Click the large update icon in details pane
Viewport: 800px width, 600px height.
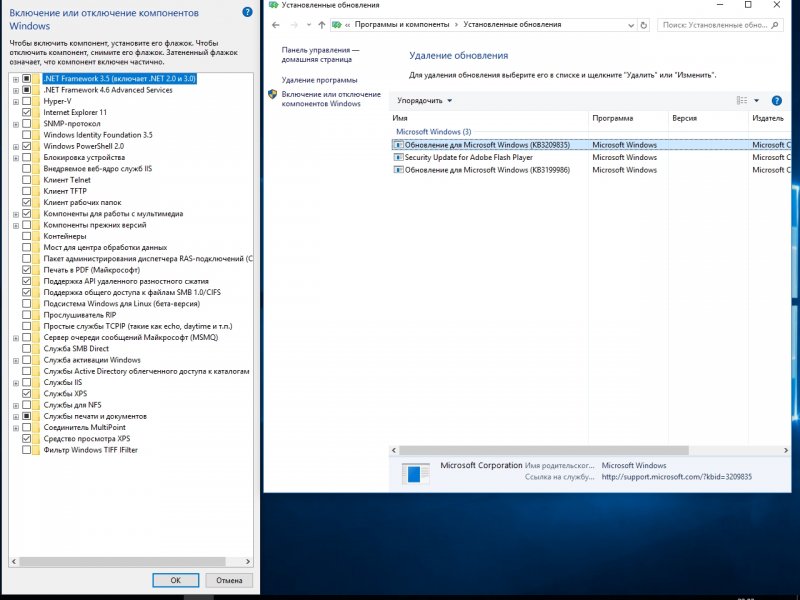(415, 473)
